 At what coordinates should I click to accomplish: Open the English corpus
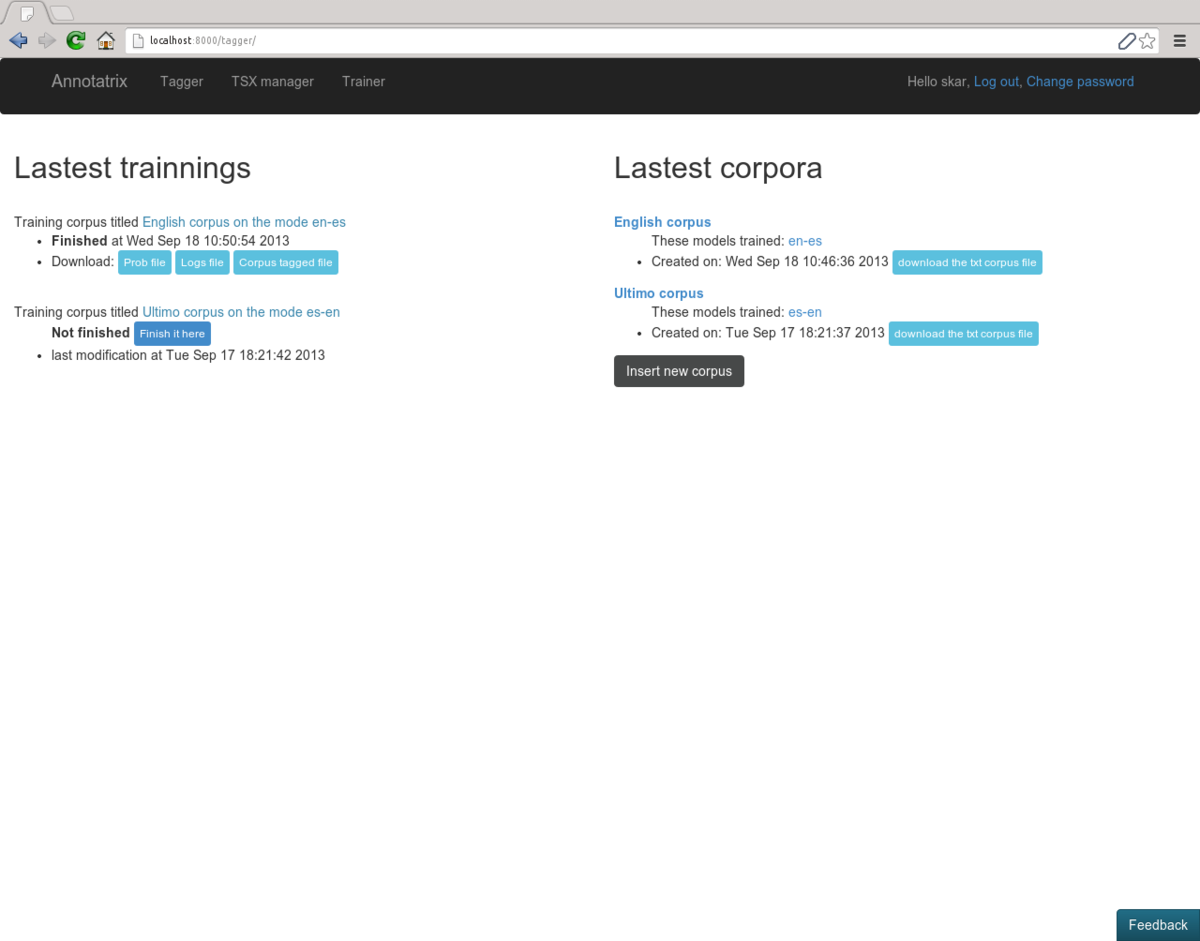pyautogui.click(x=662, y=221)
